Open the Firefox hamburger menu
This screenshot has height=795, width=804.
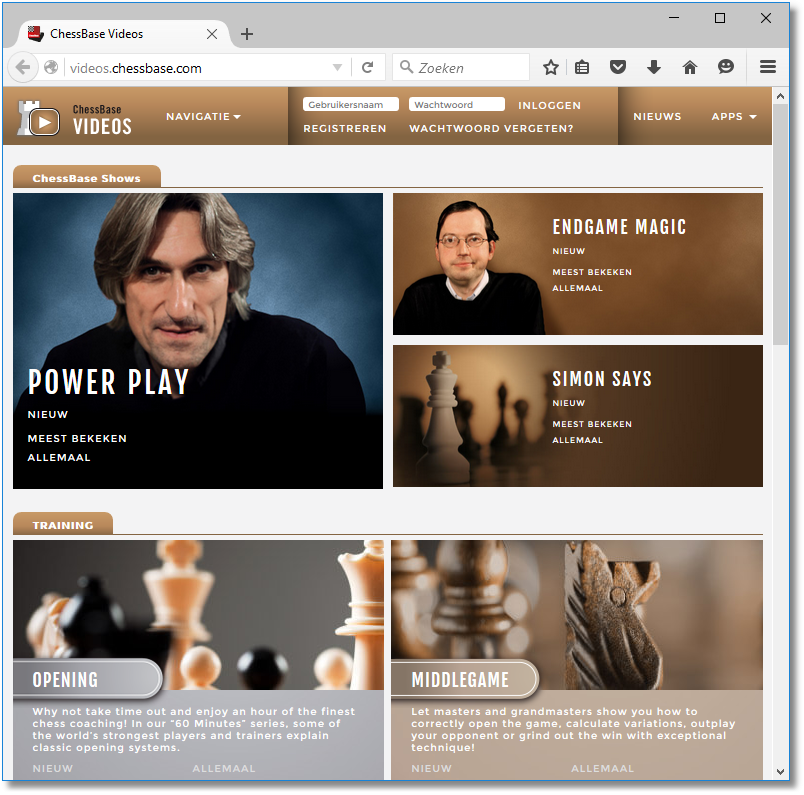click(768, 68)
